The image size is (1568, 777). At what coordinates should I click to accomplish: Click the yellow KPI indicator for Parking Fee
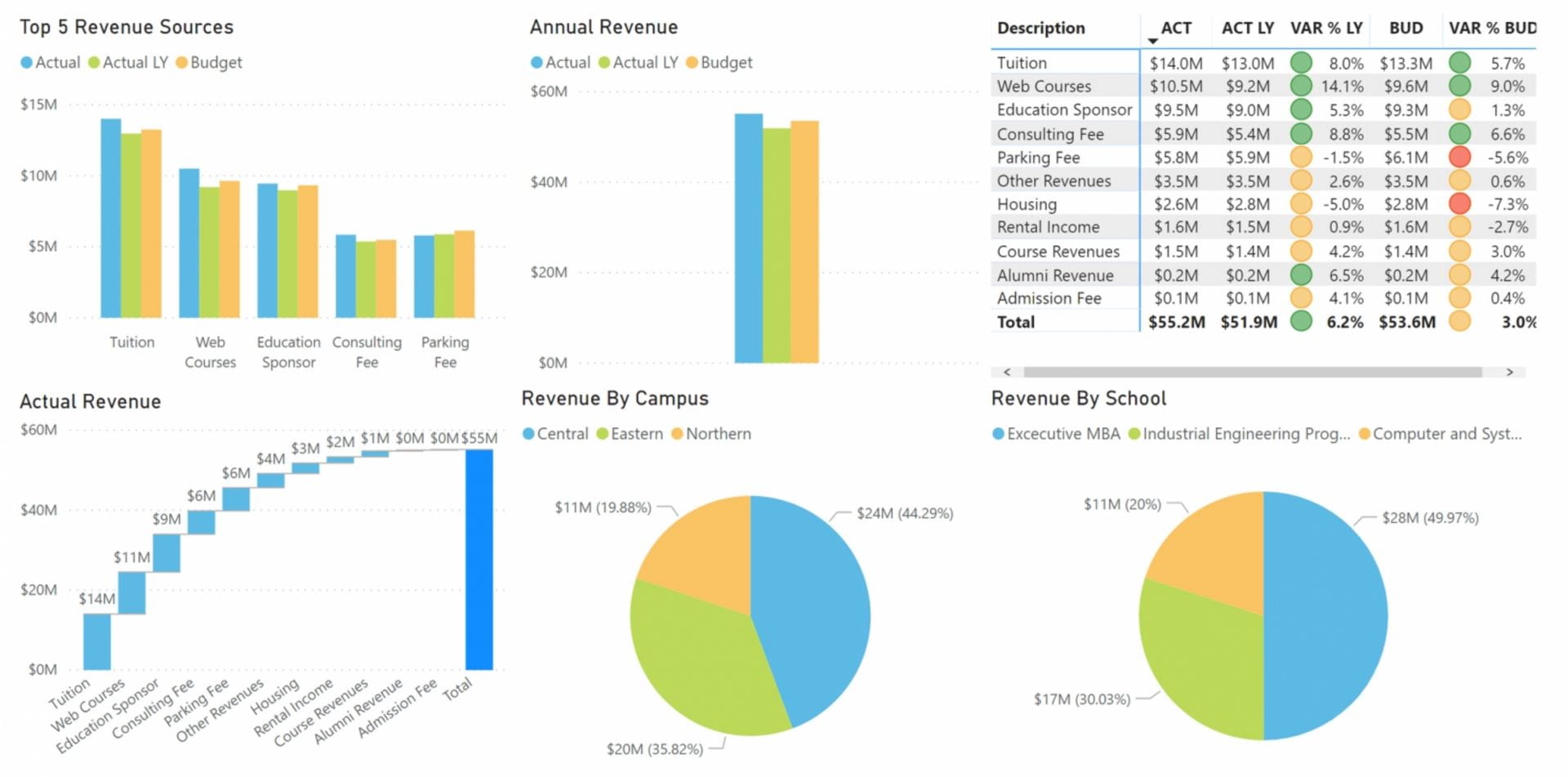click(x=1303, y=157)
